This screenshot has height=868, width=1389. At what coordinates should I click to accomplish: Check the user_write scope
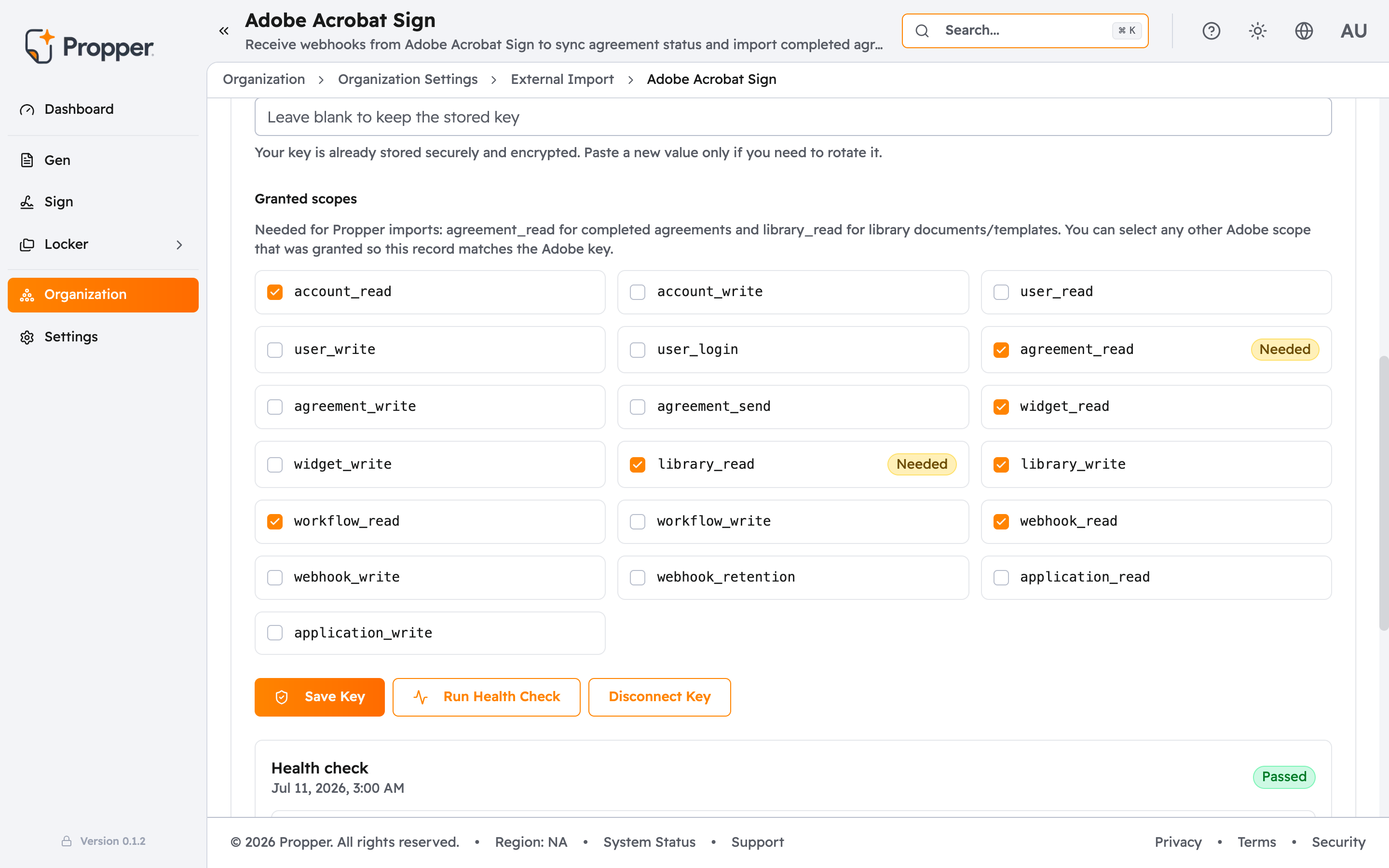coord(275,350)
